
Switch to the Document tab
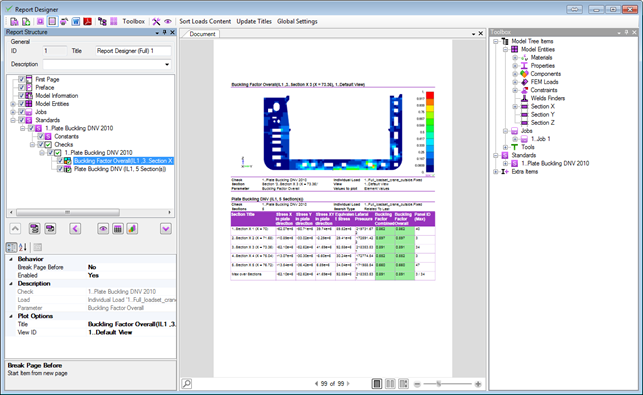tap(202, 34)
